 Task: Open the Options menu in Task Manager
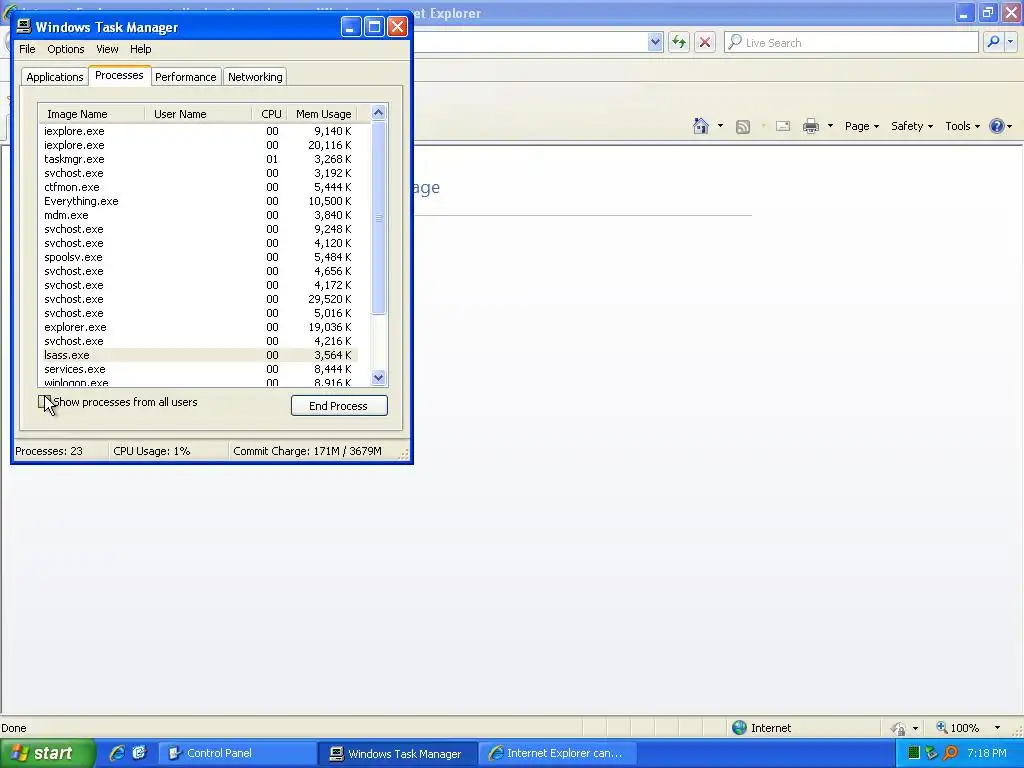65,49
